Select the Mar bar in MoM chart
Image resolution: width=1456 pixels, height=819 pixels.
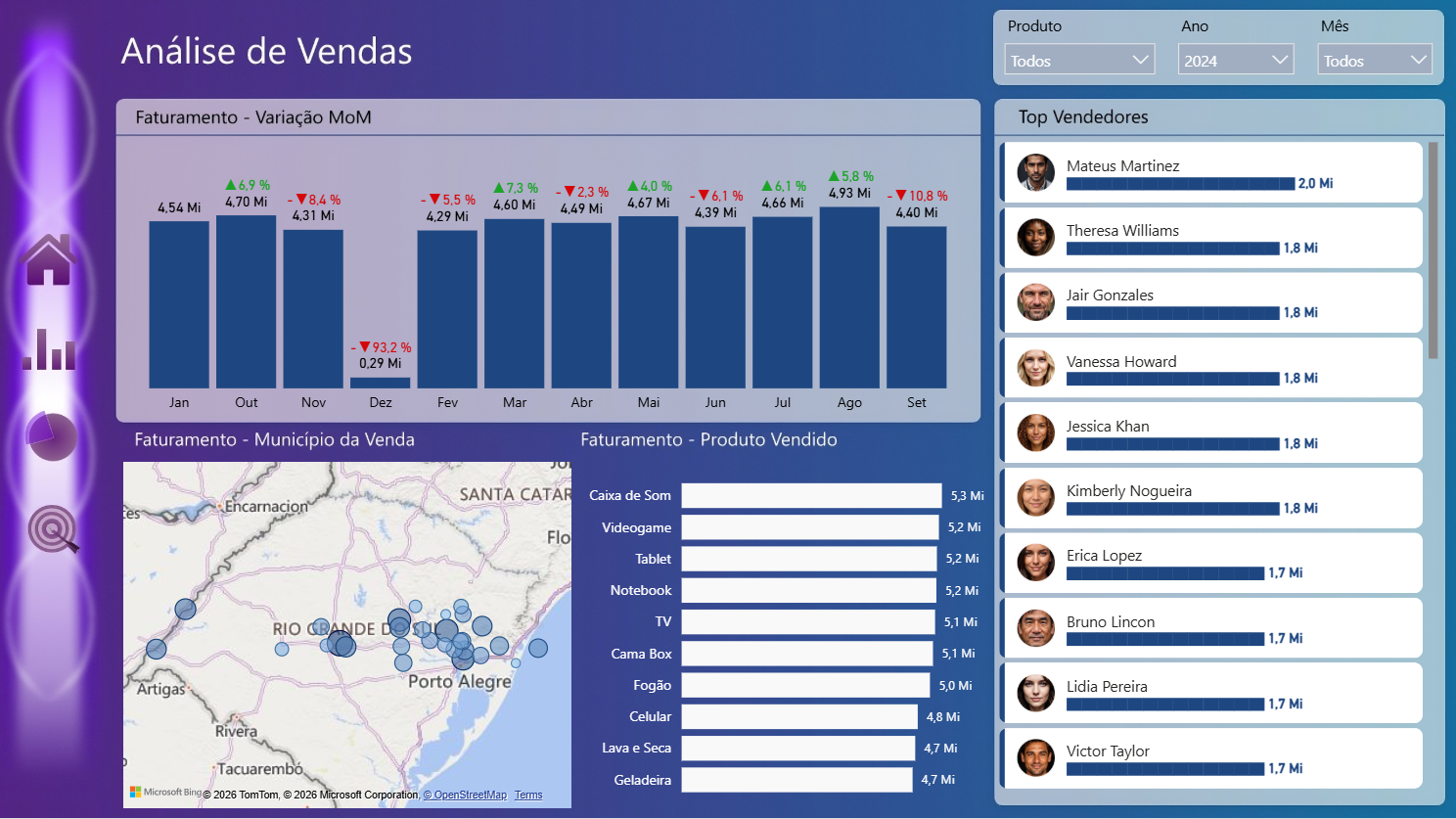515,303
